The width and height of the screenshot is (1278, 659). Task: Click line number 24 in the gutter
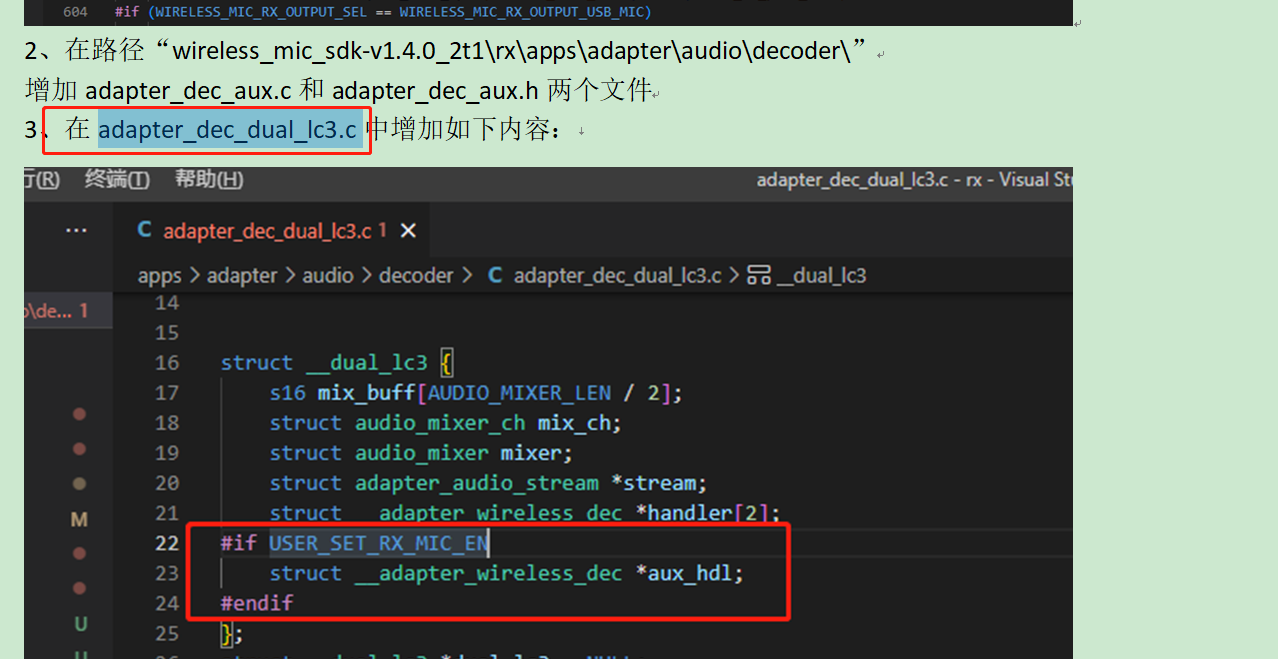[x=167, y=603]
